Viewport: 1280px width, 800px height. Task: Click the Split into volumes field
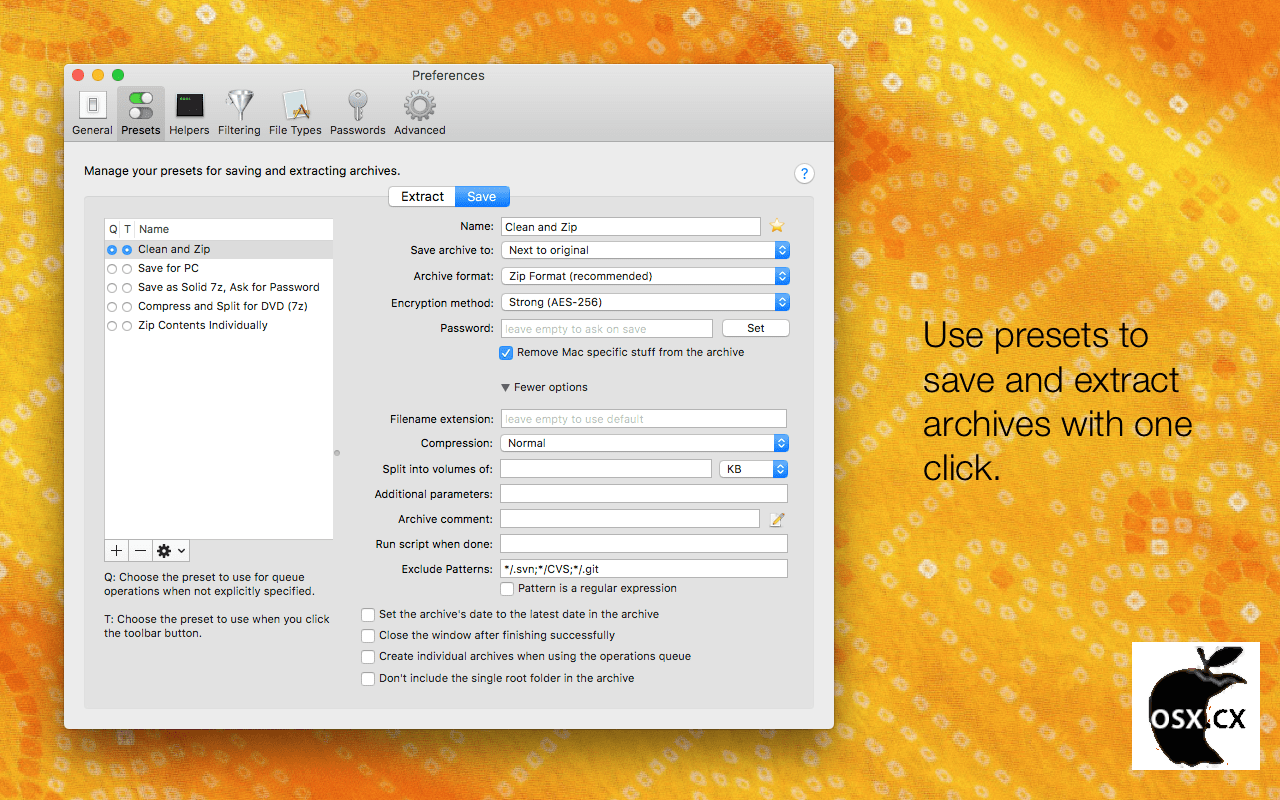(x=606, y=469)
